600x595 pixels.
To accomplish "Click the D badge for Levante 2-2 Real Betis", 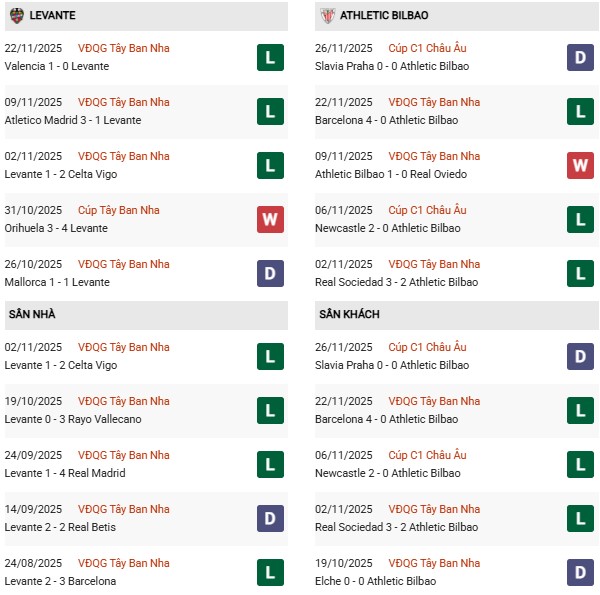I will pos(270,518).
